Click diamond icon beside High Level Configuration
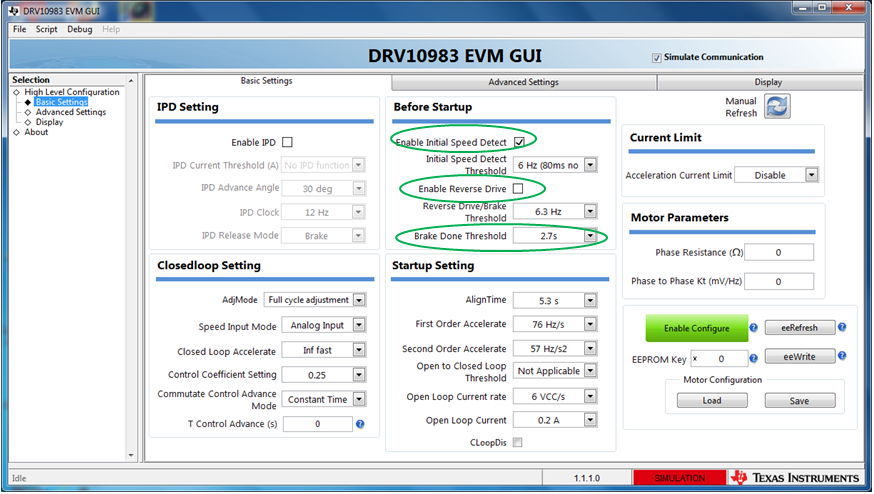 tap(16, 92)
